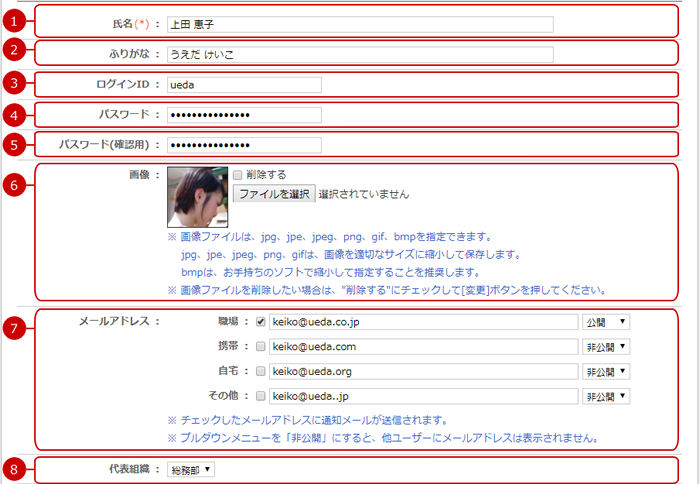The width and height of the screenshot is (700, 484).
Task: Open the 公開 visibility dropdown for 職場 email
Action: click(605, 322)
